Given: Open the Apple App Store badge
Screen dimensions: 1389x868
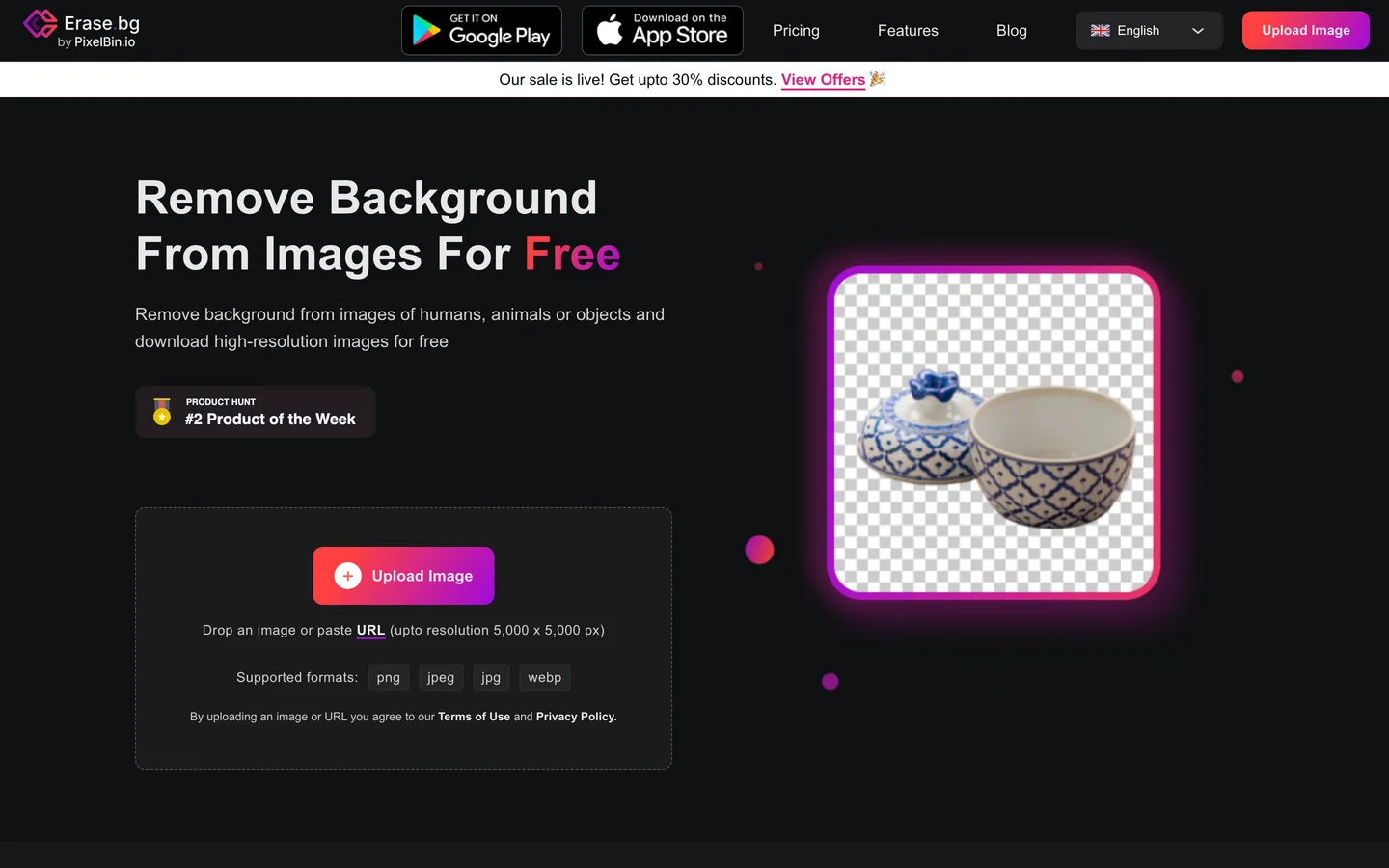Looking at the screenshot, I should (x=663, y=30).
